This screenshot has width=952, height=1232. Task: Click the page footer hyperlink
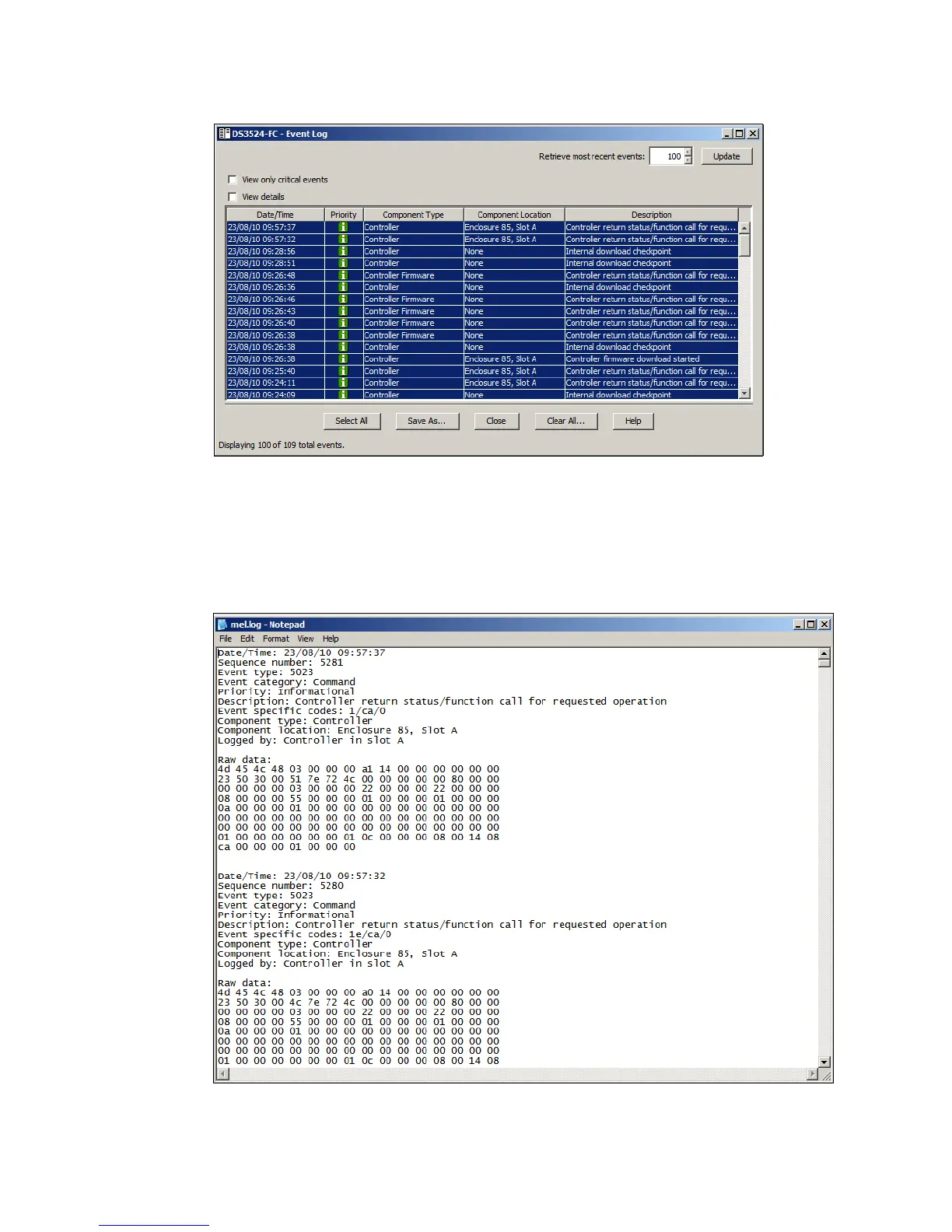tap(154, 1225)
